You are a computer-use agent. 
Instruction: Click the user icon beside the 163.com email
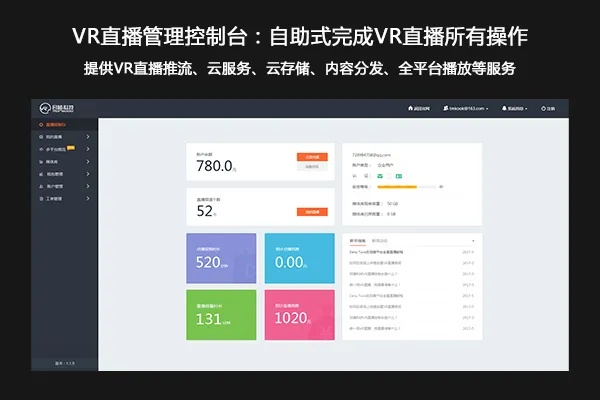coord(445,108)
